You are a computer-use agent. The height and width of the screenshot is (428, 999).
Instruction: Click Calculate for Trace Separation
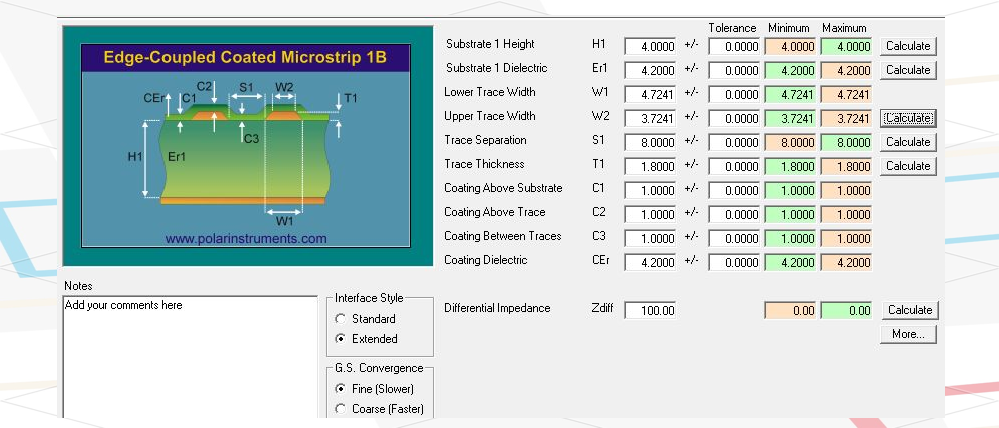(908, 142)
